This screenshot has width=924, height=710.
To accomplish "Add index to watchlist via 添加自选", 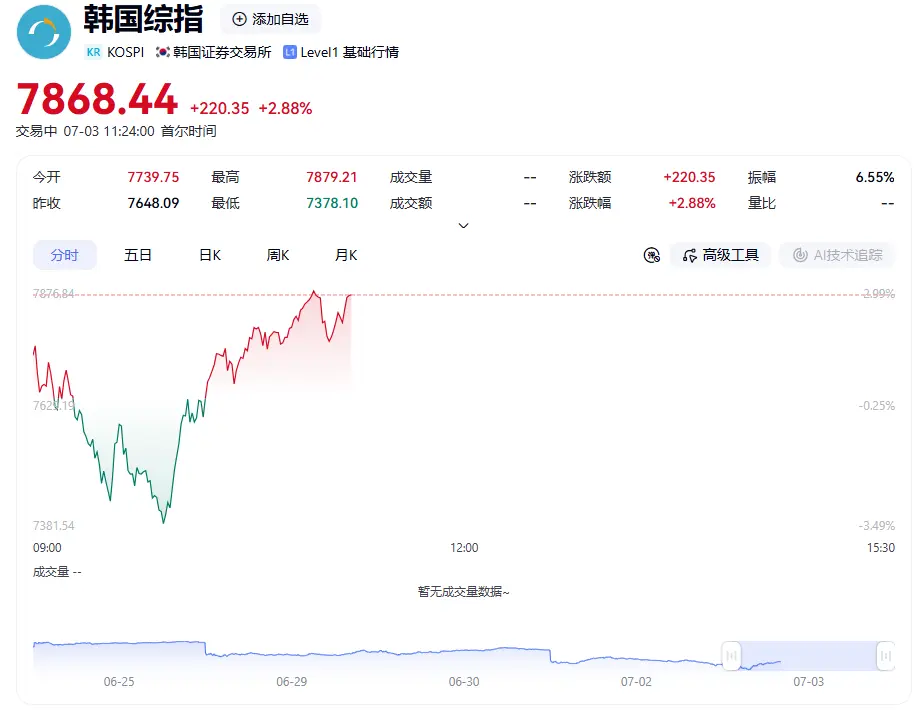I will point(270,19).
